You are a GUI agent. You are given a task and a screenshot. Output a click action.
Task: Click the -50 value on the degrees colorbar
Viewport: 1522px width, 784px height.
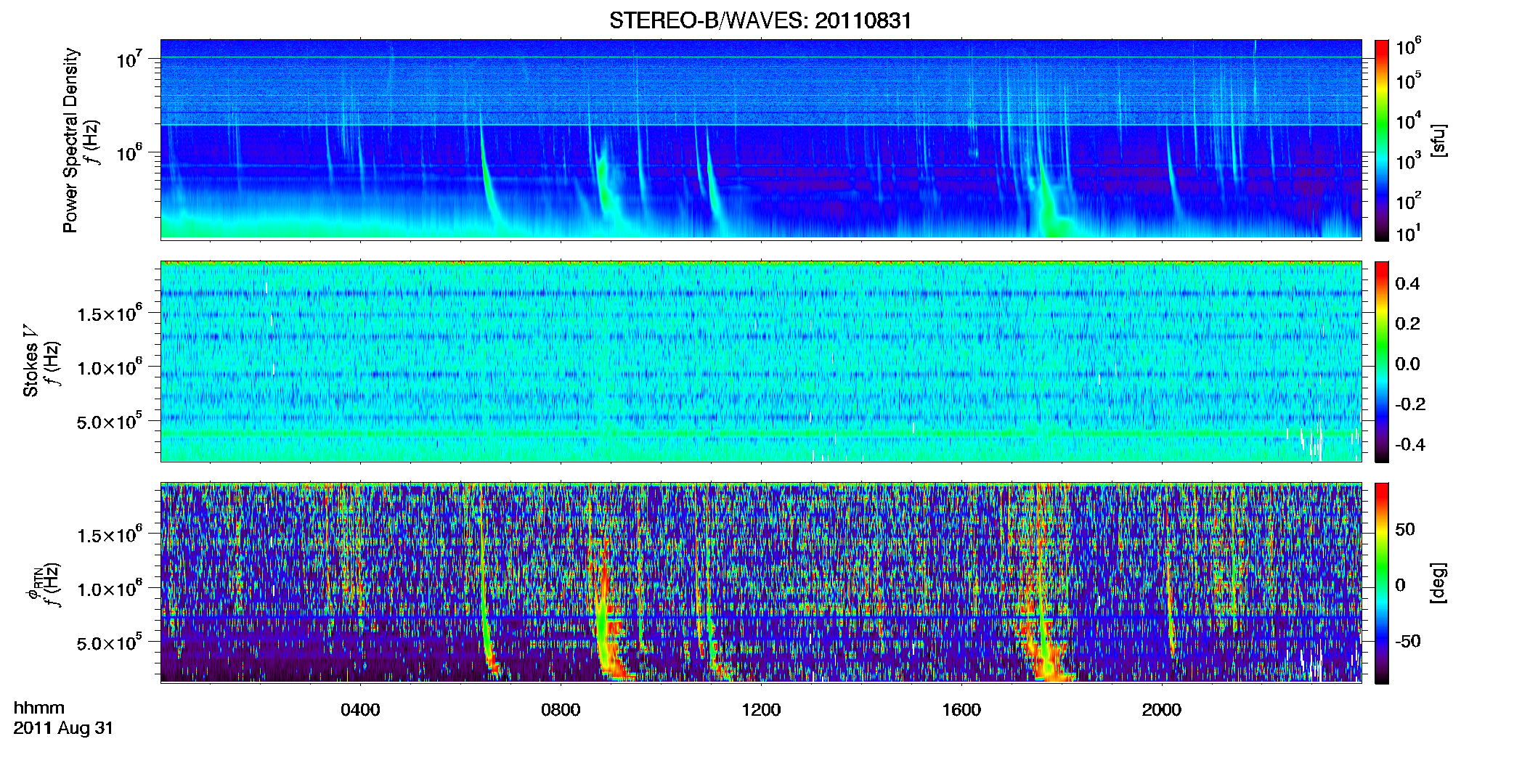(x=1408, y=641)
